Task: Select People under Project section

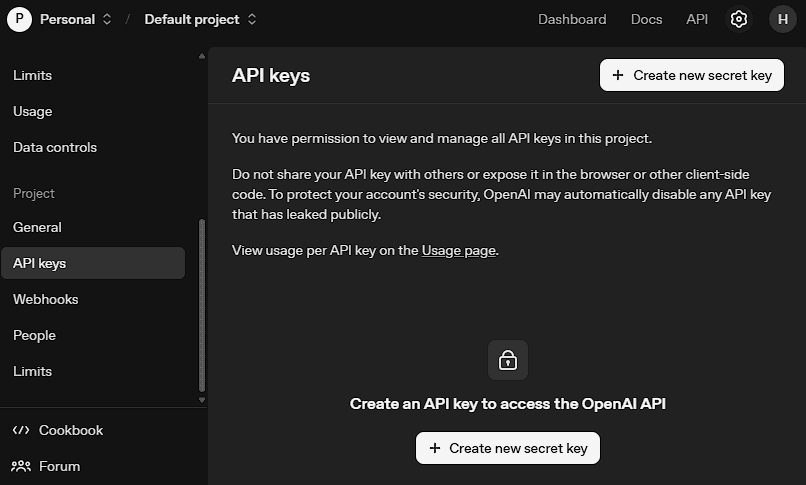Action: (x=35, y=335)
